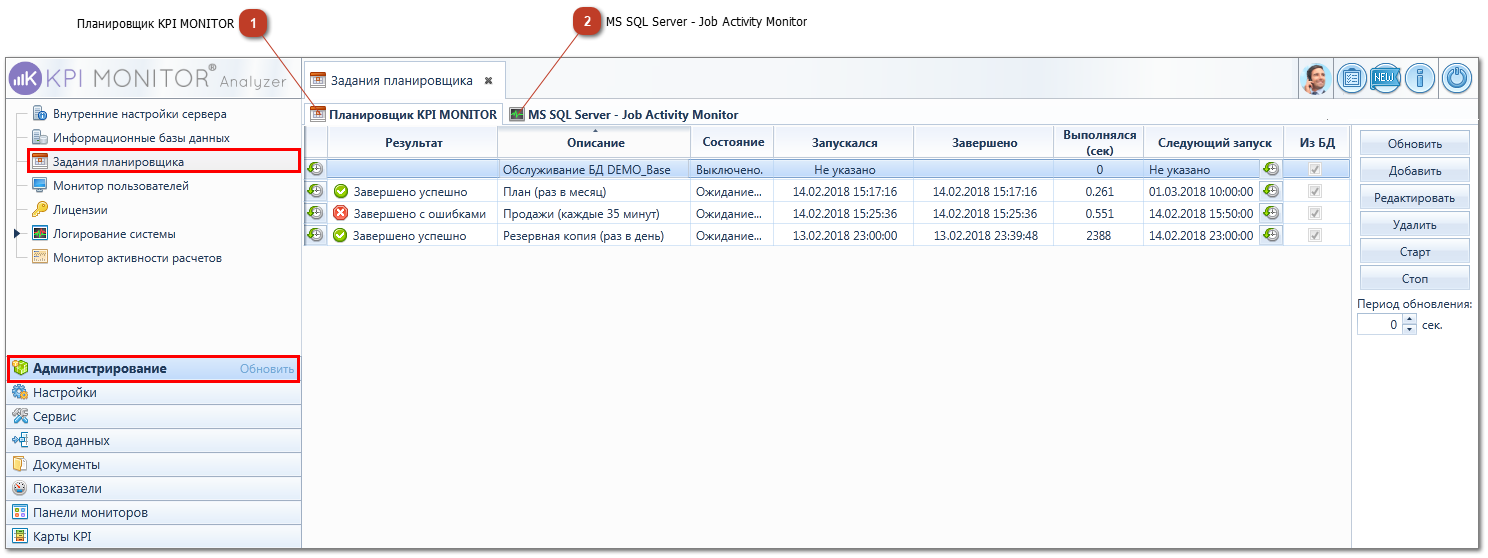
Task: Click the Обновить button in right panel
Action: tap(1414, 144)
